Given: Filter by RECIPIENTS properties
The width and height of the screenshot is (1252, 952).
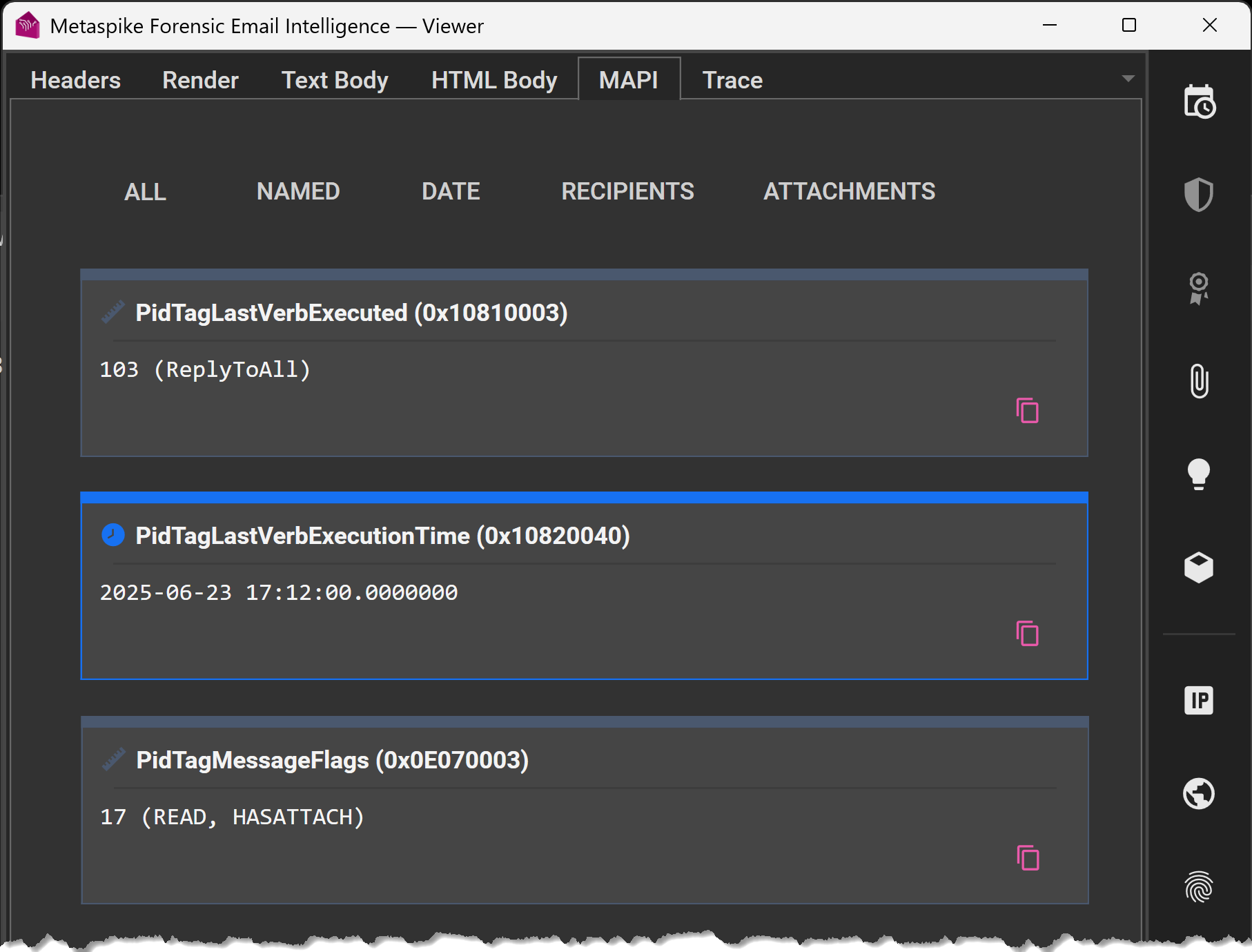Looking at the screenshot, I should click(627, 191).
